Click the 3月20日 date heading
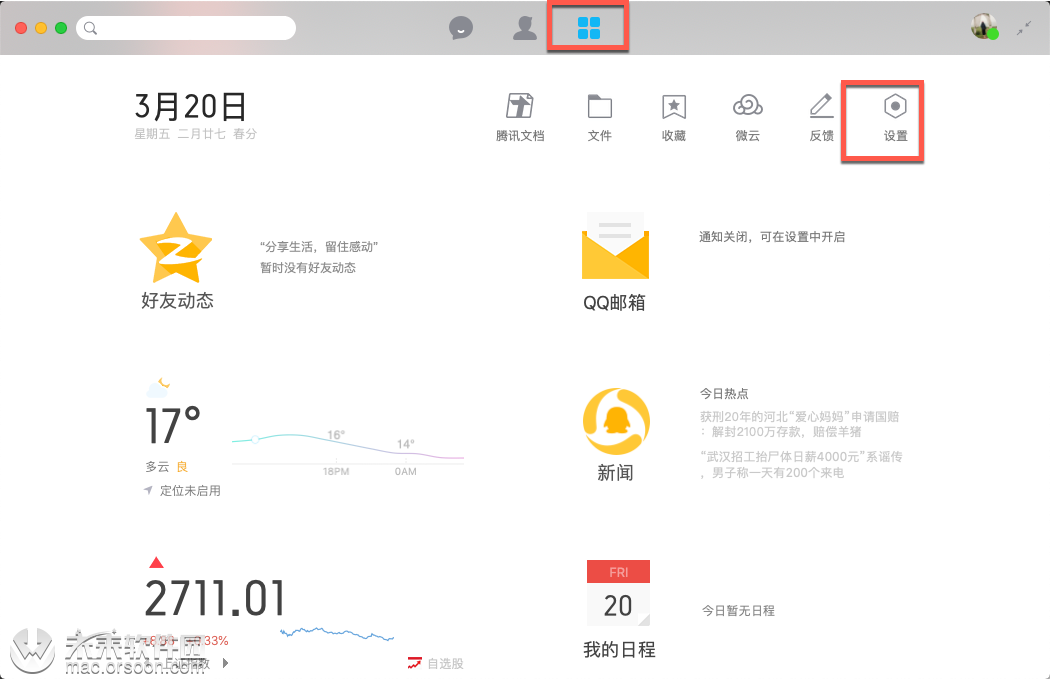This screenshot has height=679, width=1050. pyautogui.click(x=191, y=106)
